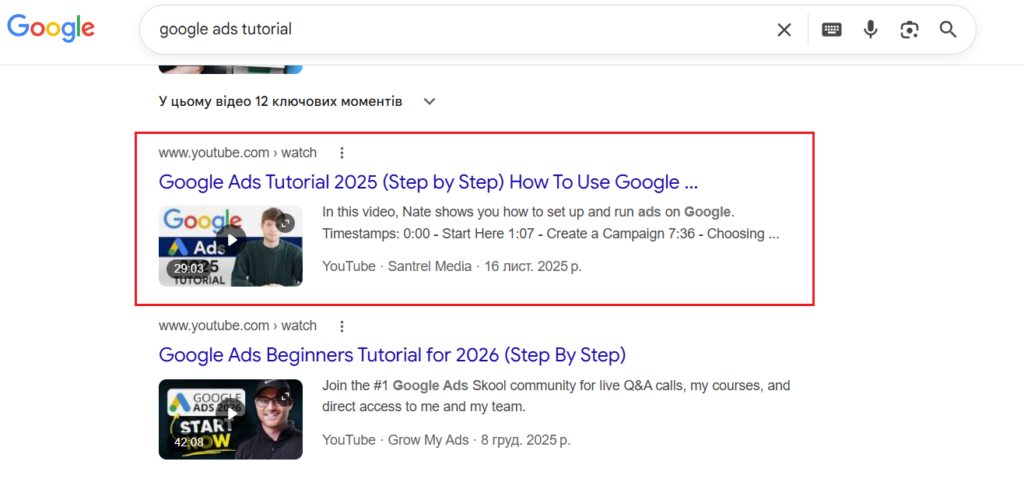Image resolution: width=1024 pixels, height=479 pixels.
Task: Click youtube.com › watch URL above 2025 tutorial
Action: (238, 153)
